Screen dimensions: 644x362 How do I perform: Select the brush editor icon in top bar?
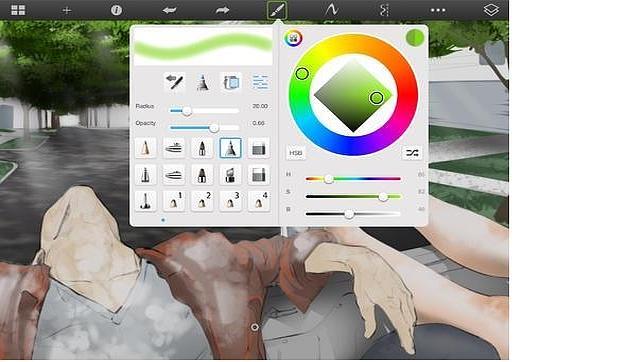(277, 10)
